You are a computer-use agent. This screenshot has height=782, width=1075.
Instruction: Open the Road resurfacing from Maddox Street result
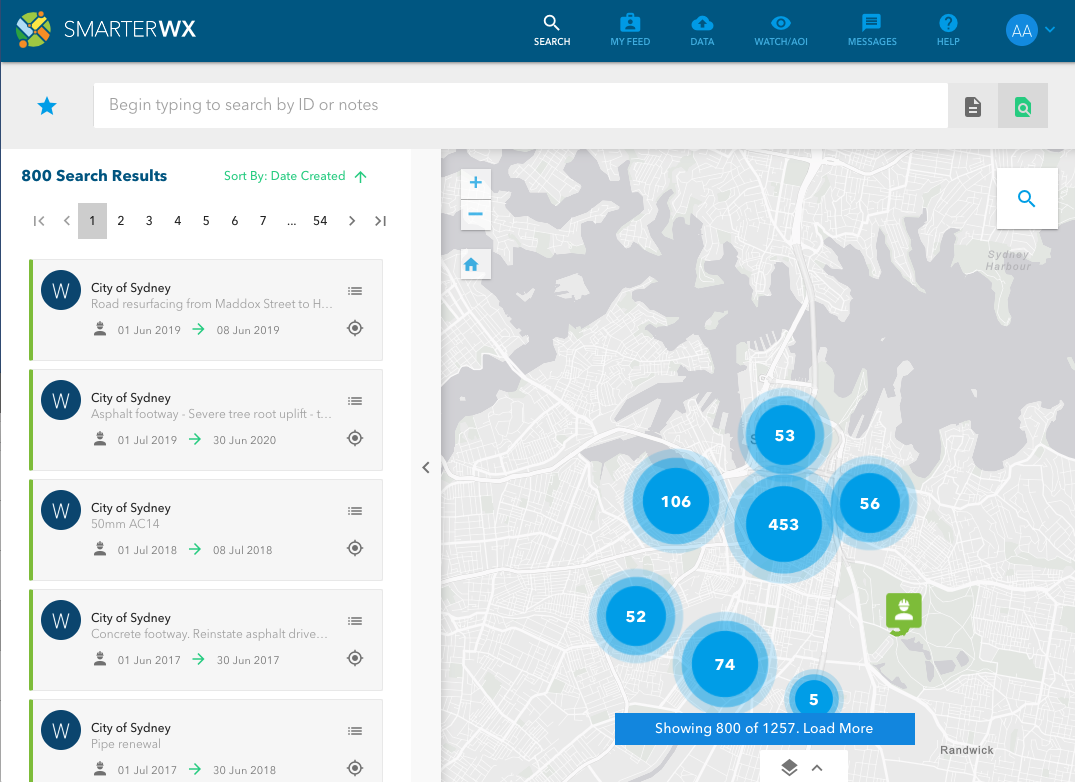coord(206,310)
